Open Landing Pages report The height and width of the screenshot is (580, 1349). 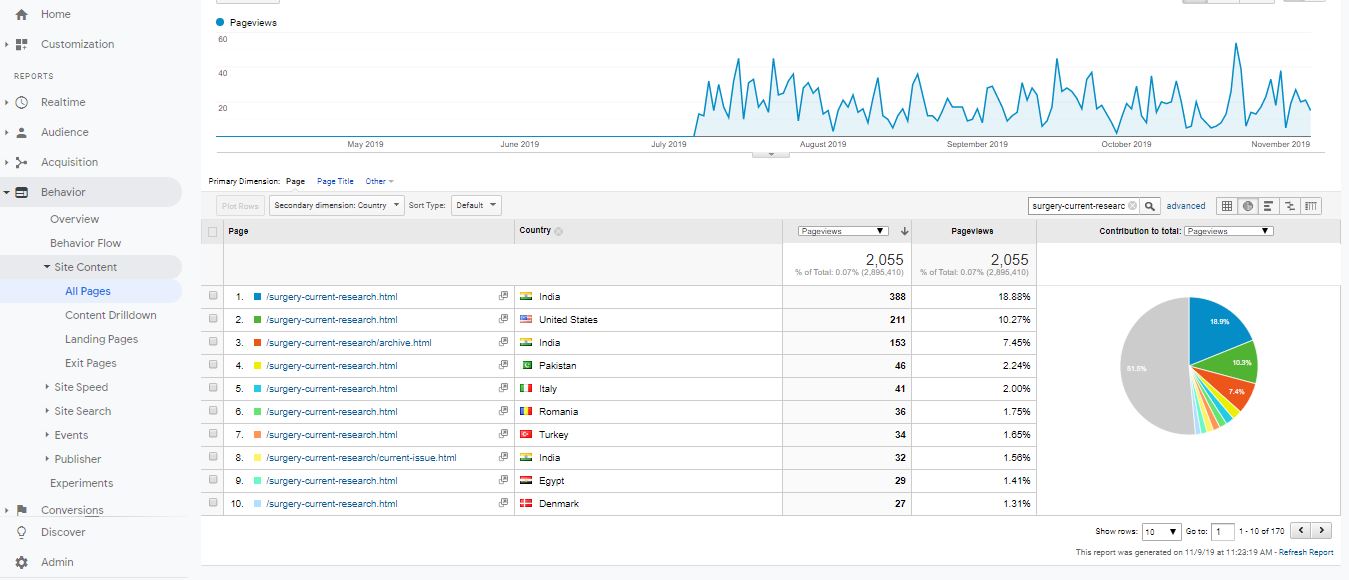point(101,339)
